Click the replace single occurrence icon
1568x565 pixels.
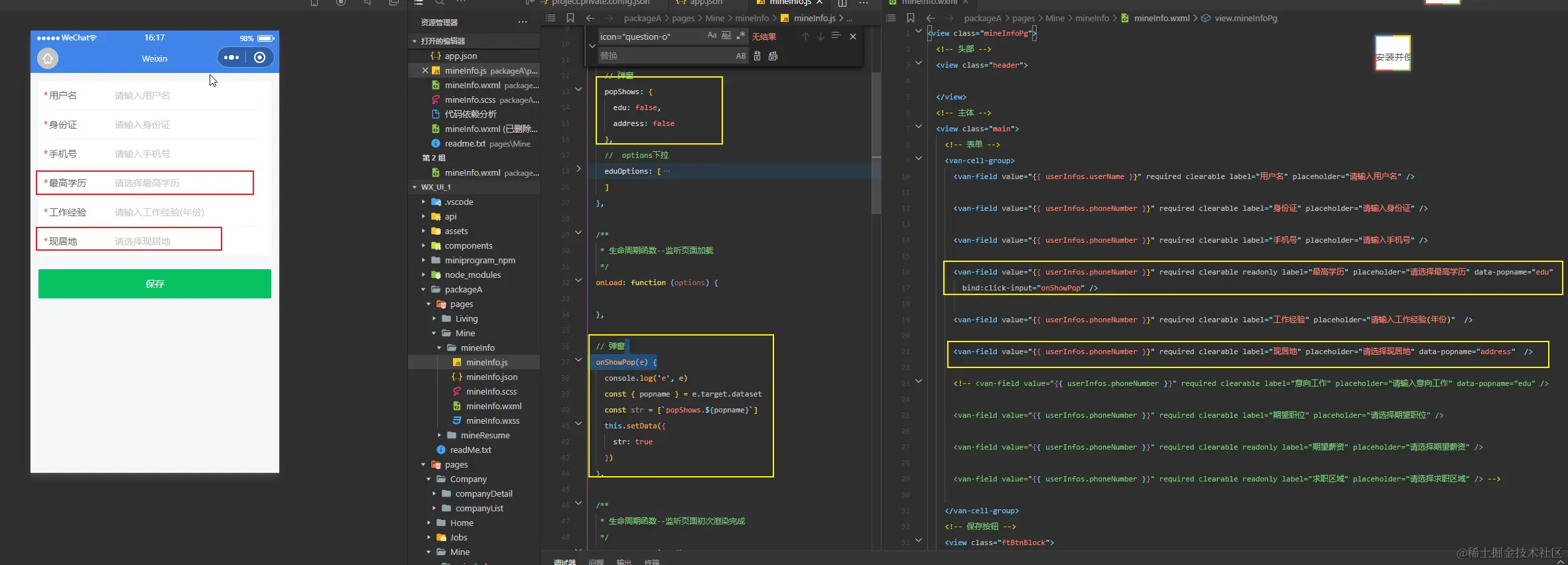click(757, 56)
